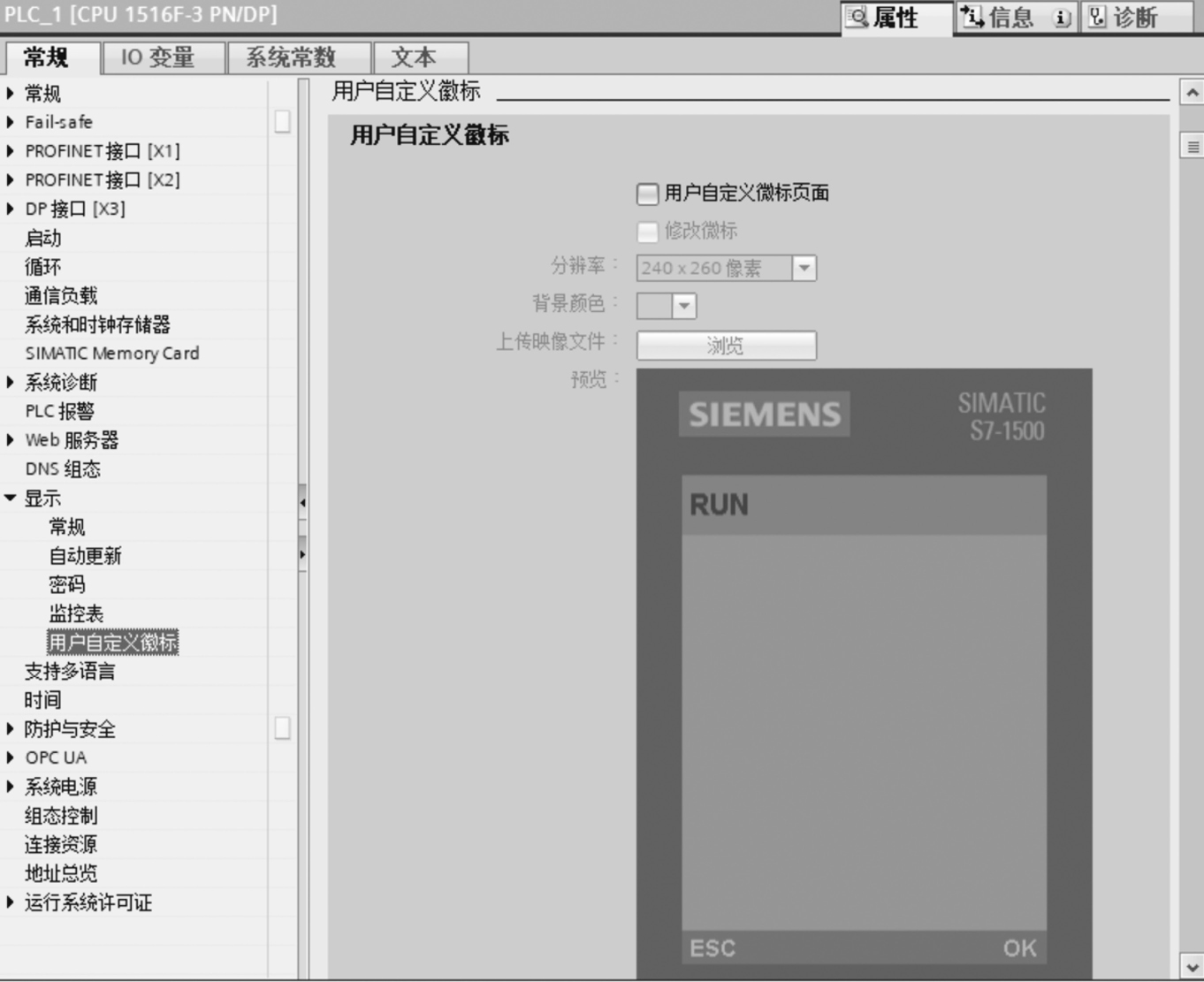This screenshot has width=1204, height=982.
Task: Open the 分辨率 240 x 260 像素 dropdown
Action: pyautogui.click(x=804, y=268)
